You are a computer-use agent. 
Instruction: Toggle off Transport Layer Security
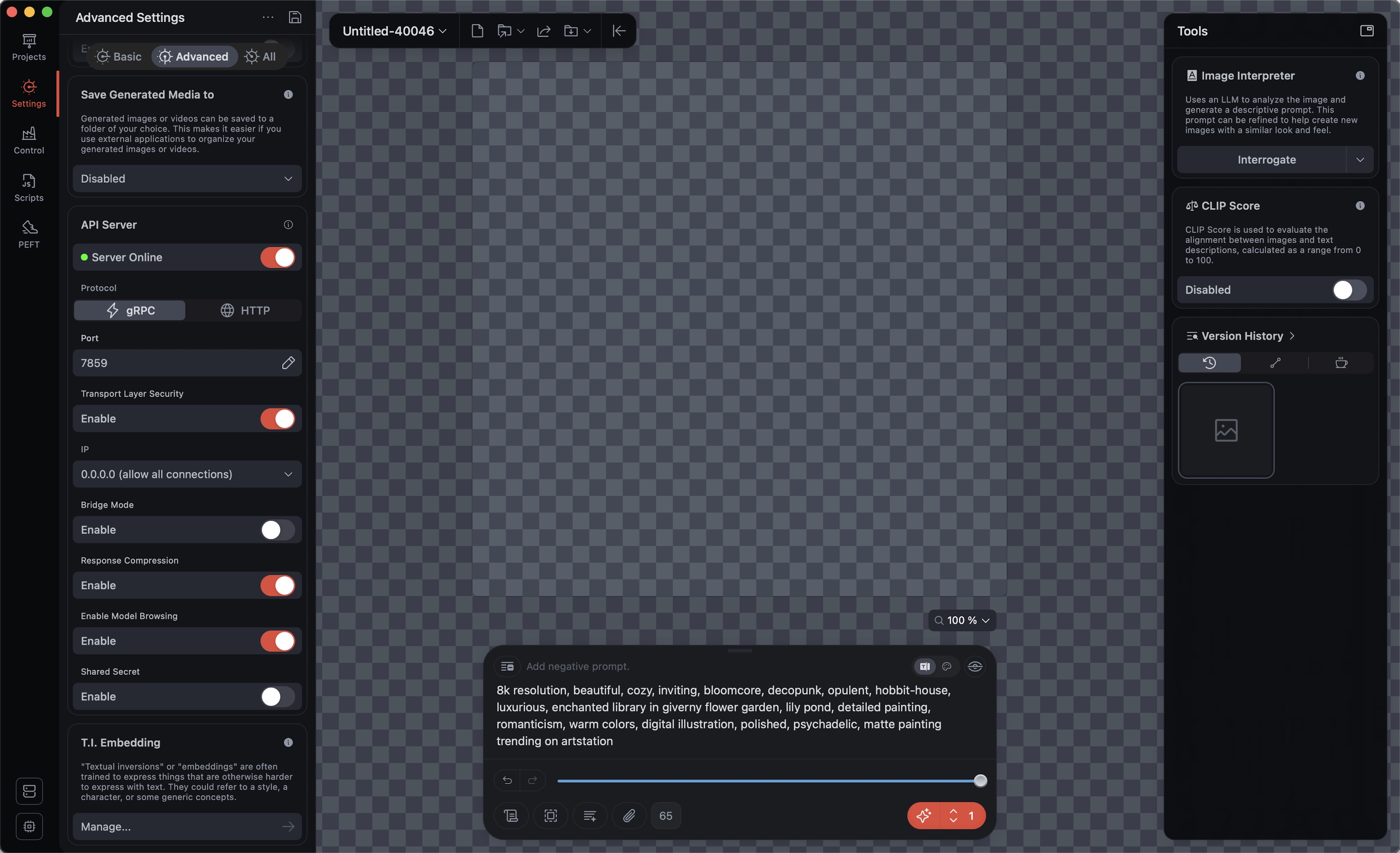277,419
